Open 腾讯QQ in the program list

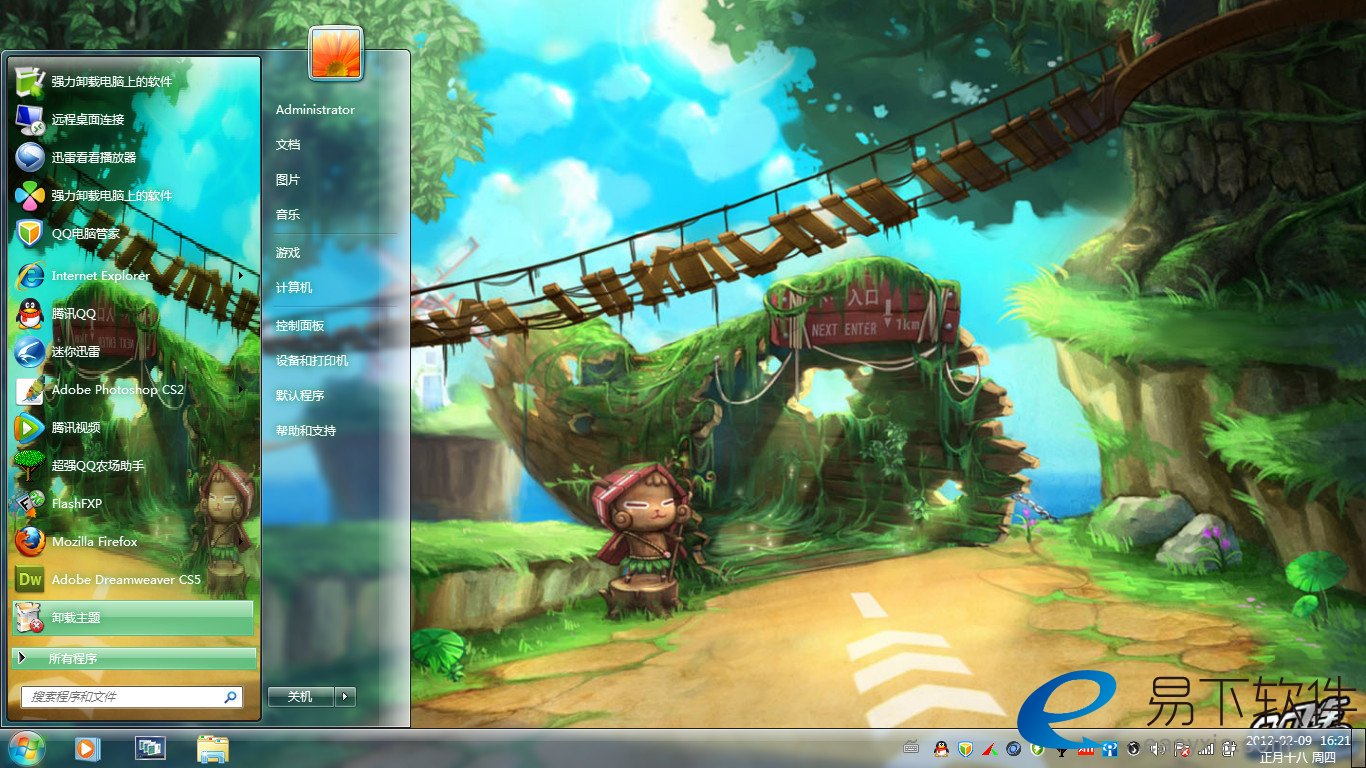(132, 313)
